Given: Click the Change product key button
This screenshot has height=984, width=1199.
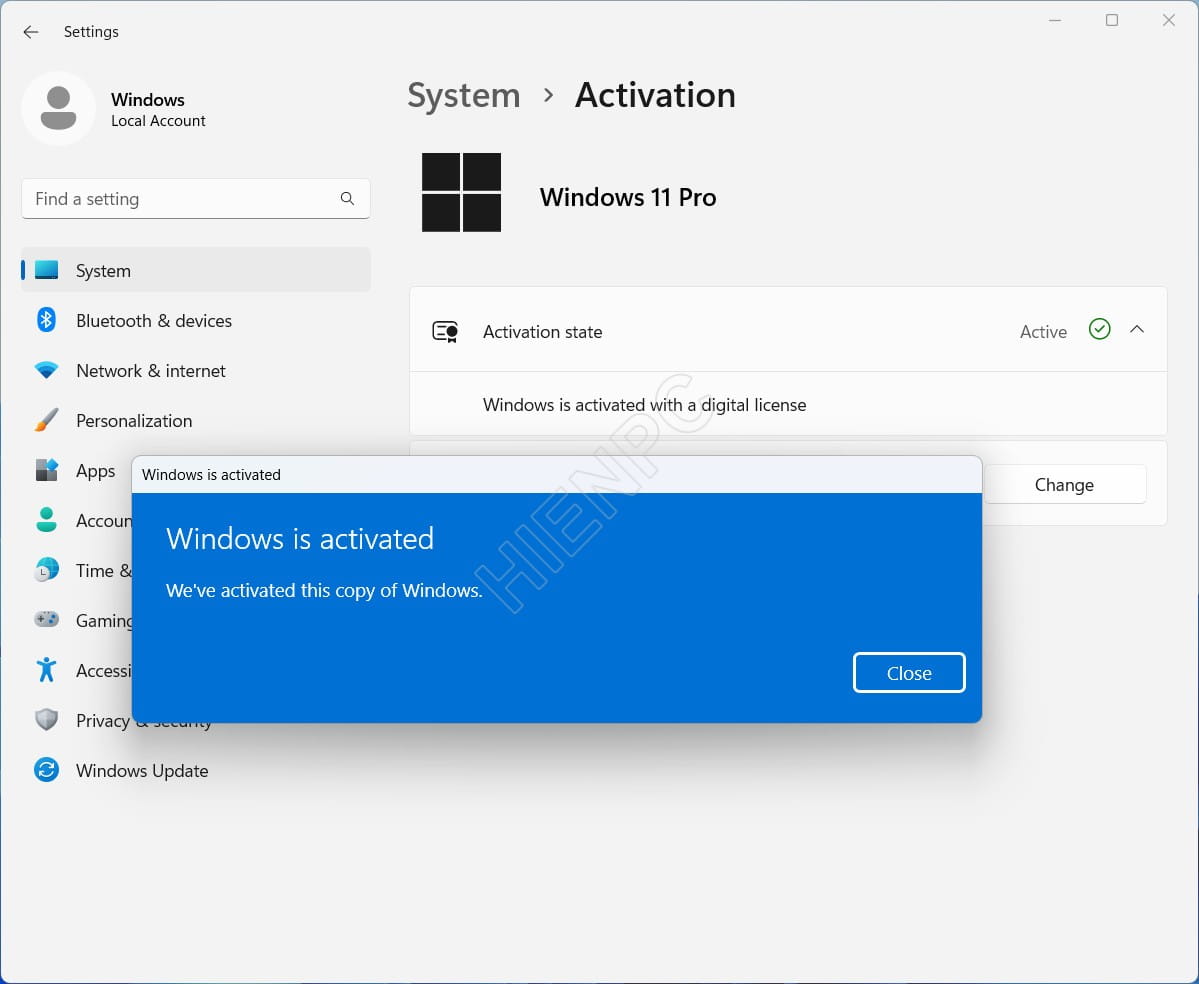Looking at the screenshot, I should 1064,485.
